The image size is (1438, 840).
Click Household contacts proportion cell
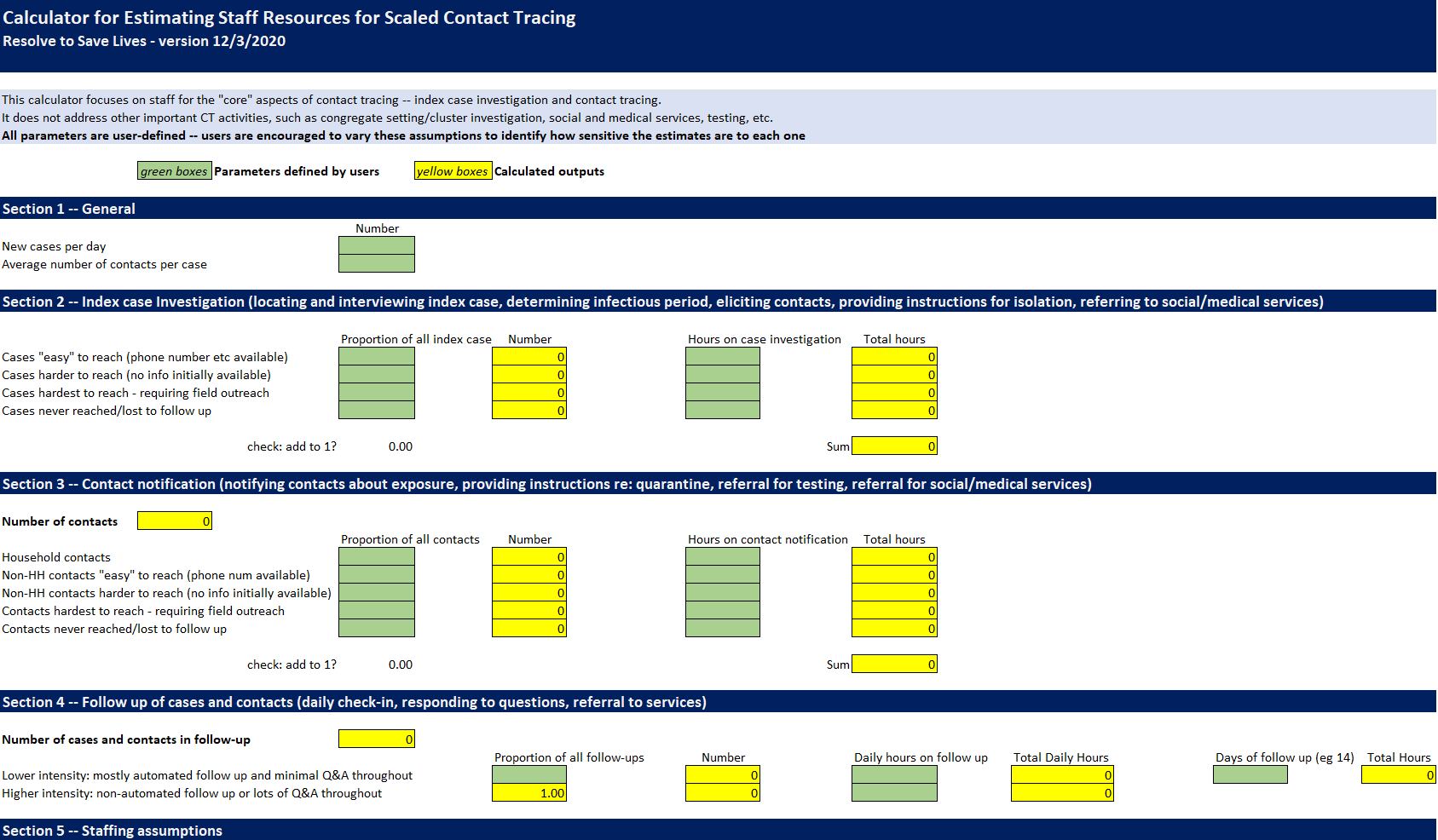(376, 556)
